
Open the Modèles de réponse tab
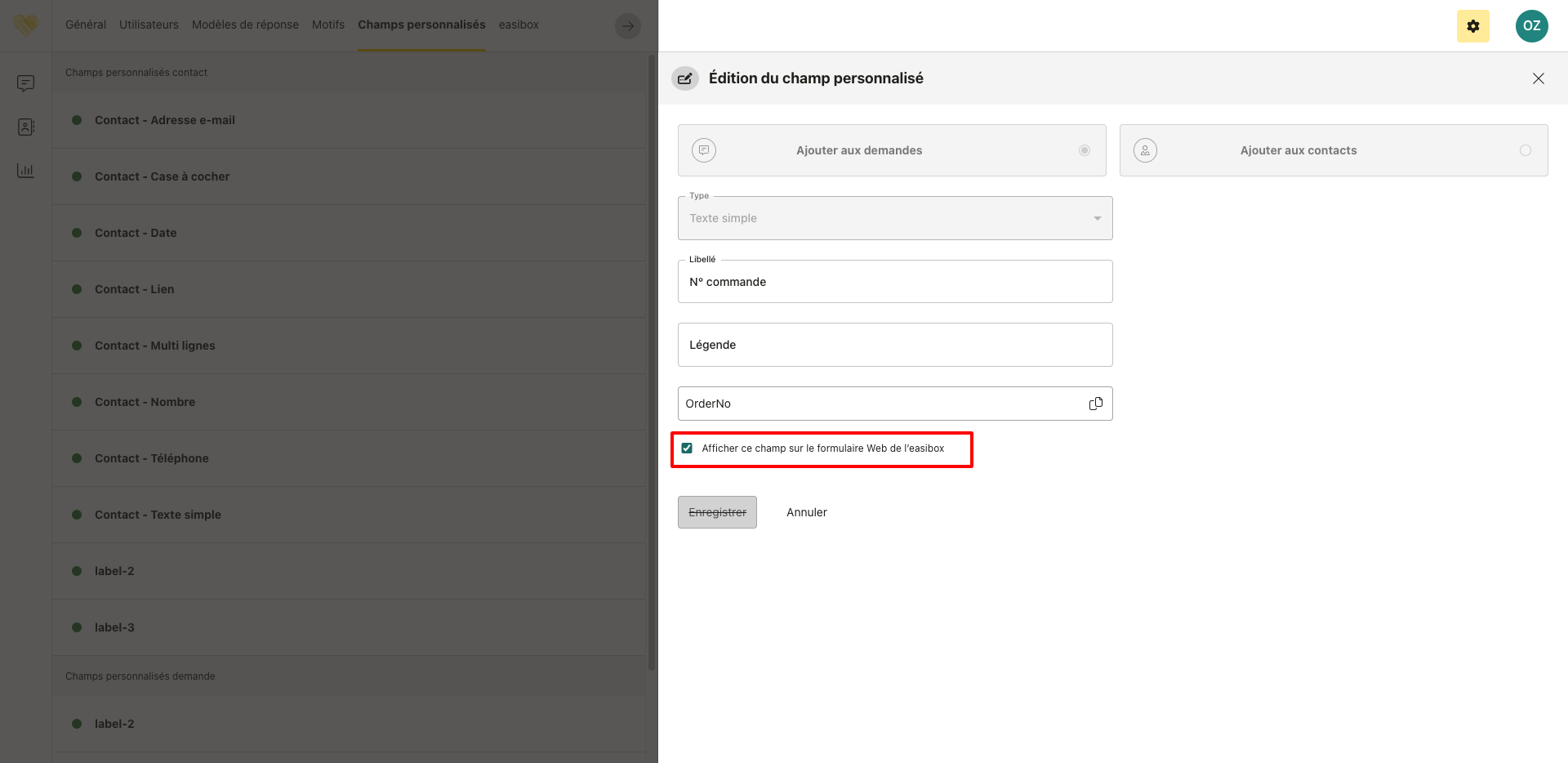(x=245, y=25)
